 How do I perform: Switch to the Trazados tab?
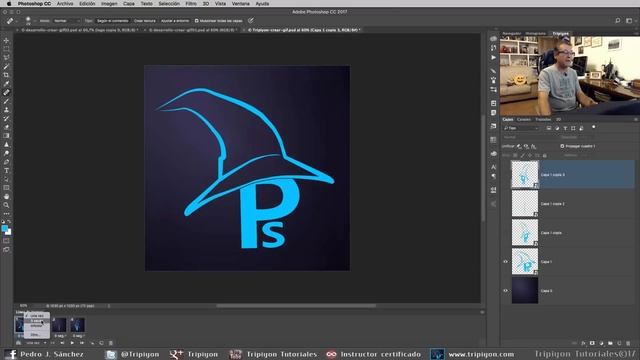543,120
